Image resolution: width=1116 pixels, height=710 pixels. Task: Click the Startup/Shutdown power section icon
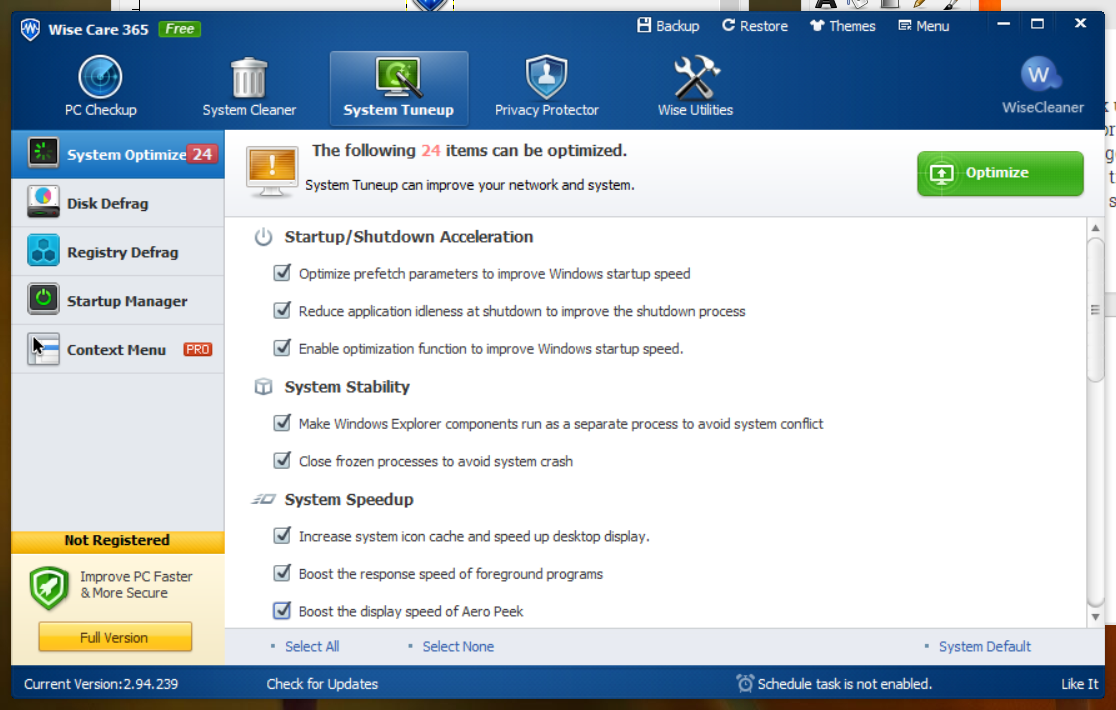[x=263, y=237]
